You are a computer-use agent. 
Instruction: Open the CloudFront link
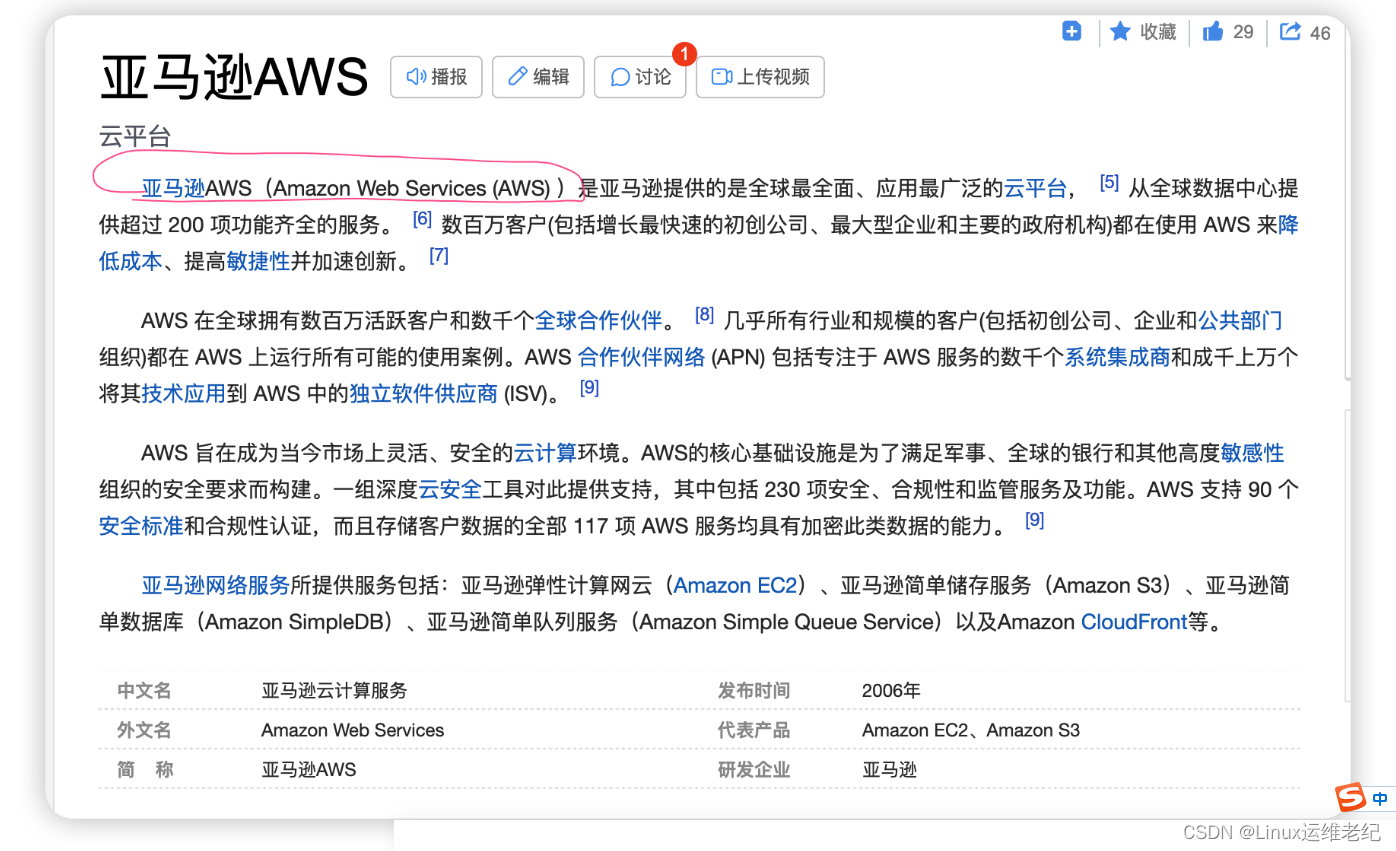coord(1134,621)
